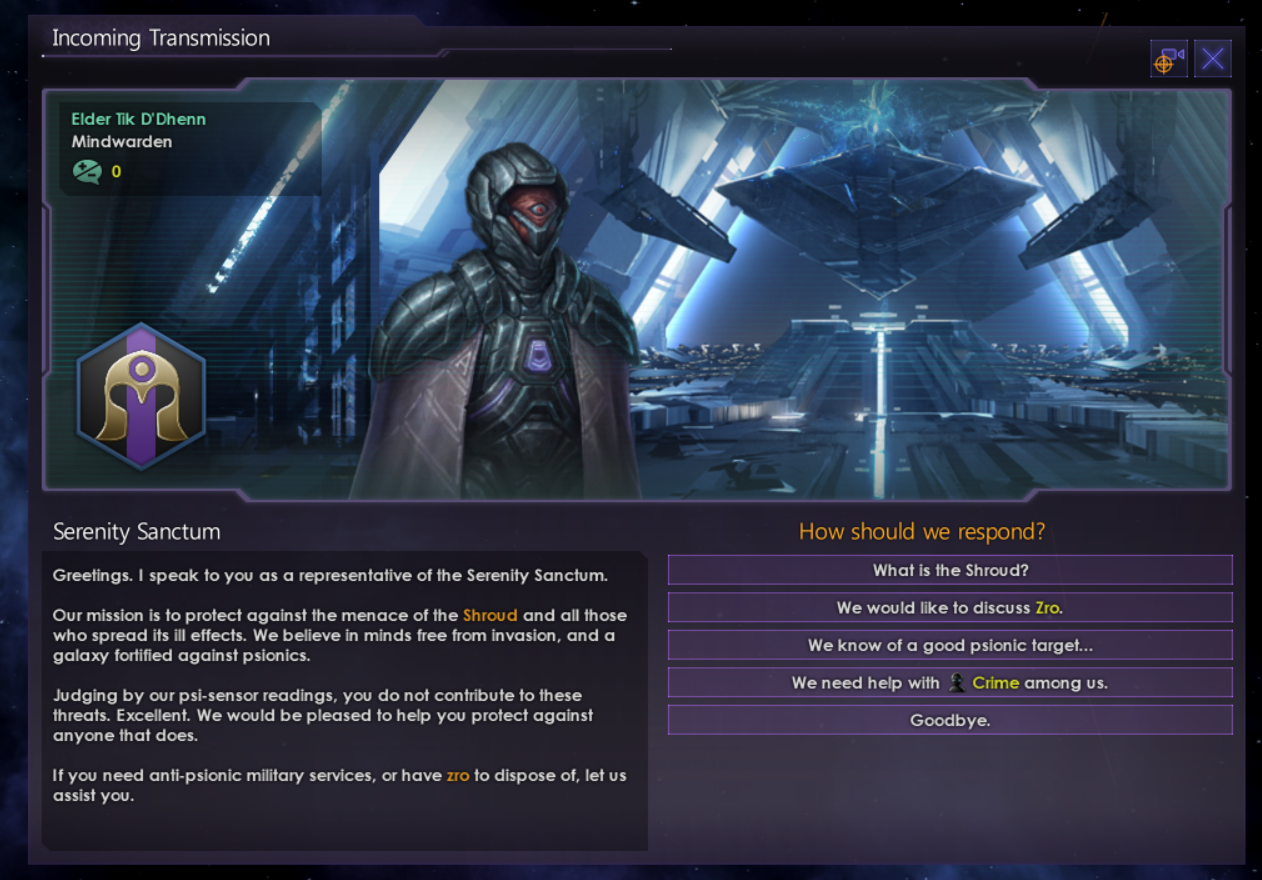Image resolution: width=1262 pixels, height=880 pixels.
Task: Close the Incoming Transmission window
Action: click(x=1213, y=59)
